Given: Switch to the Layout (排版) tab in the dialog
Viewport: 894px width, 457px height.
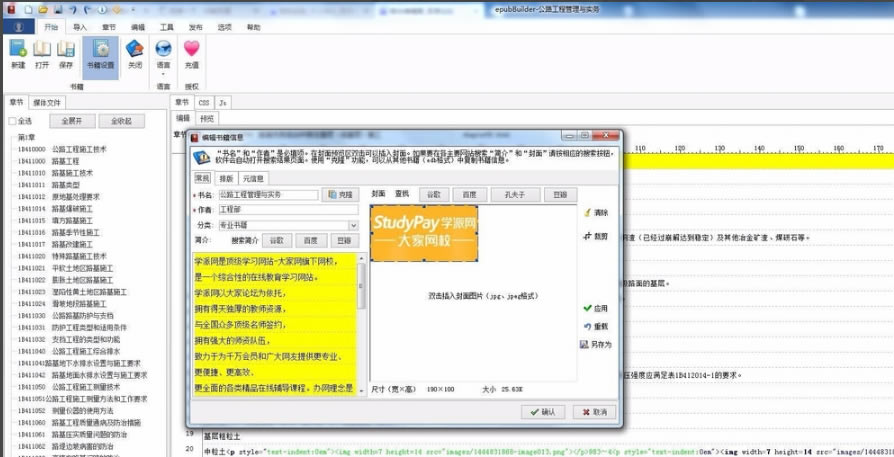Looking at the screenshot, I should [x=226, y=178].
